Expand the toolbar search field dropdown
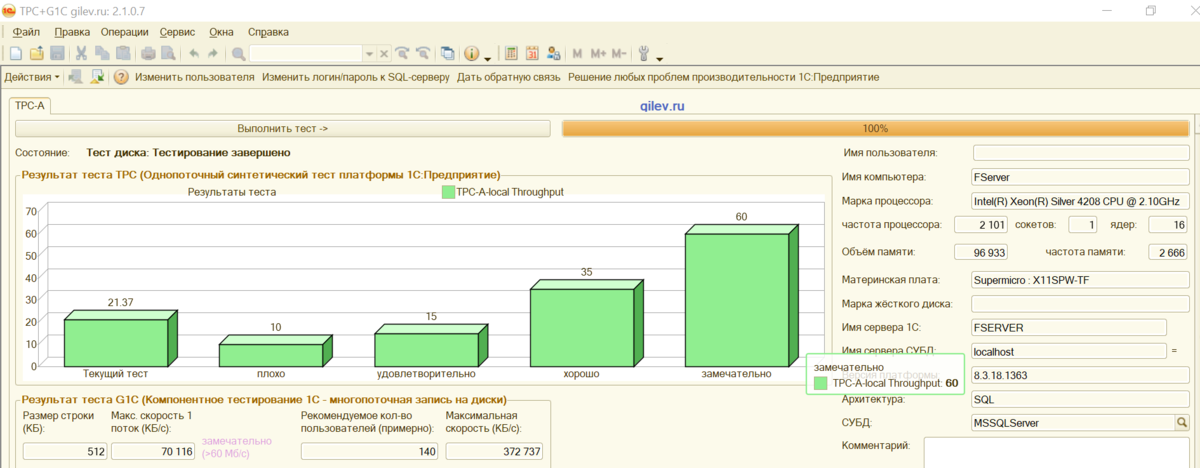The height and width of the screenshot is (468, 1200). tap(369, 53)
